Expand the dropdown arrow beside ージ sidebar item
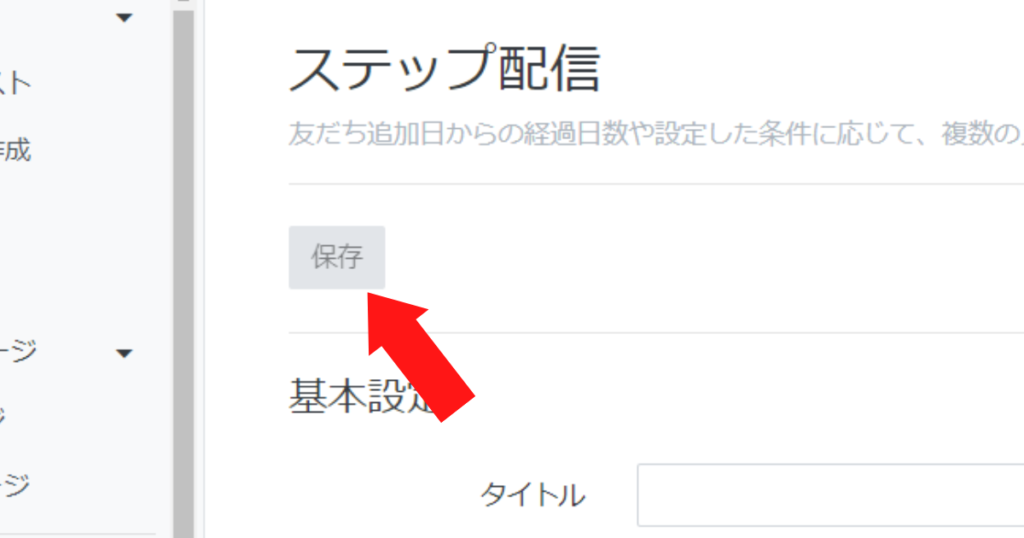The height and width of the screenshot is (538, 1024). (124, 354)
